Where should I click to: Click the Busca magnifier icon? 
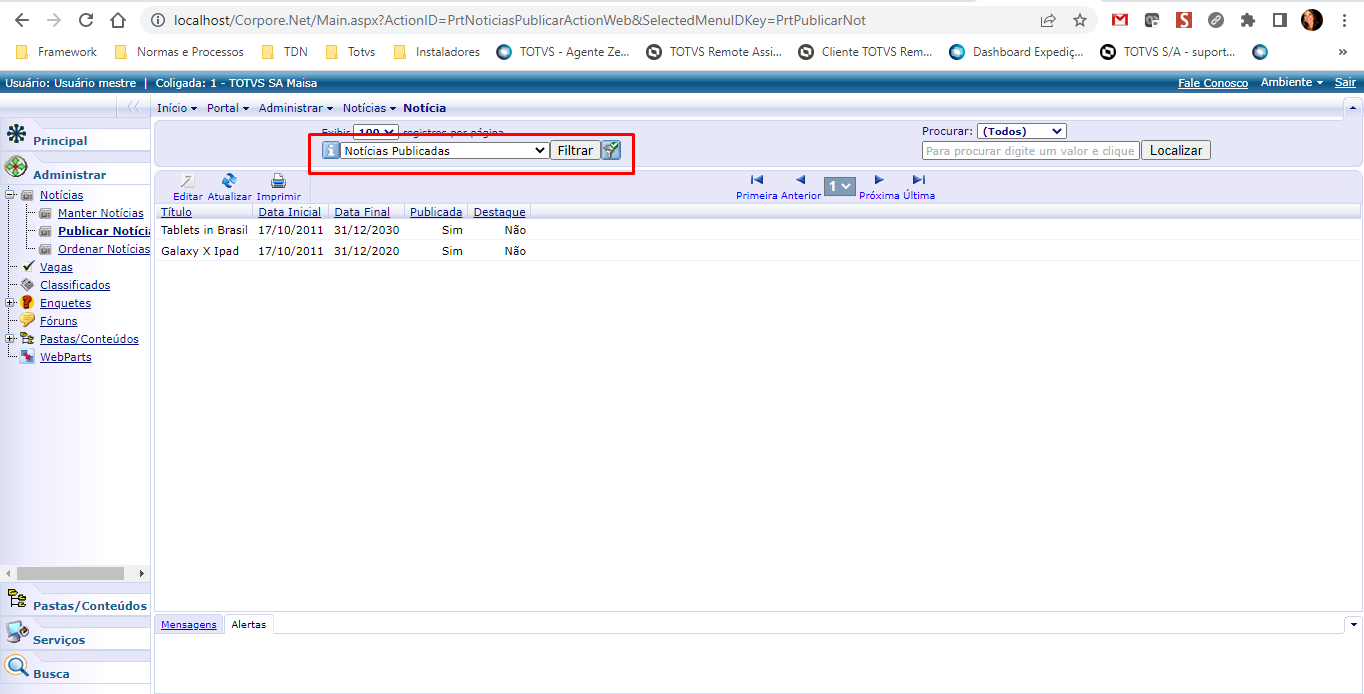17,666
